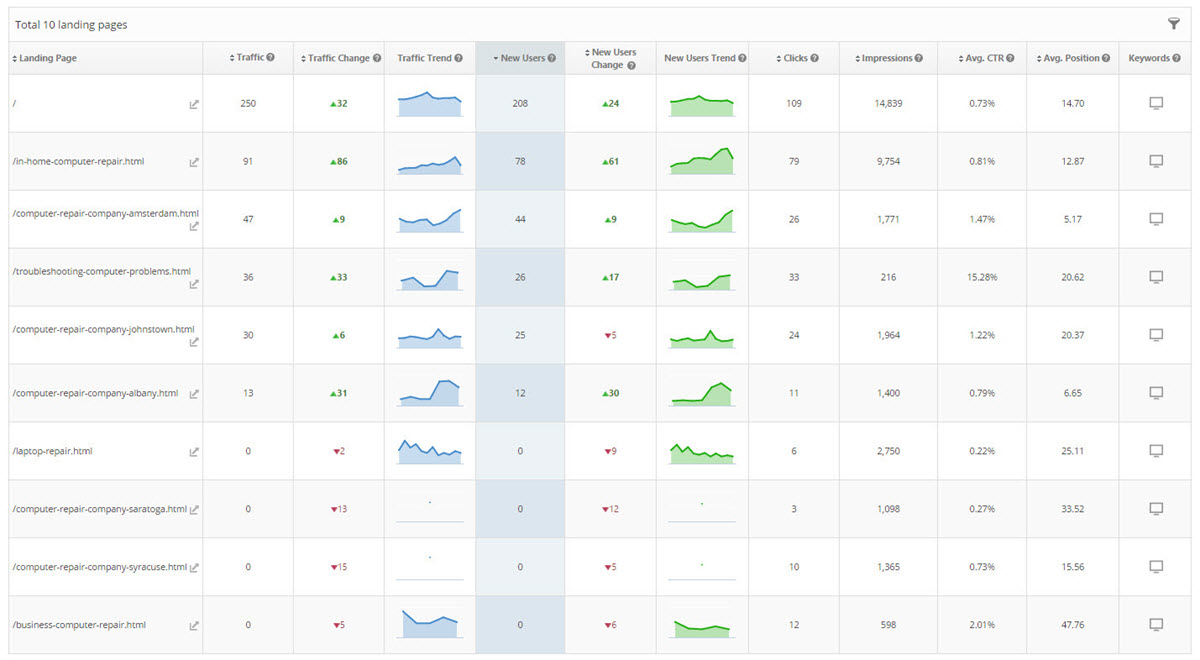Sort table by Clicks column

click(793, 58)
